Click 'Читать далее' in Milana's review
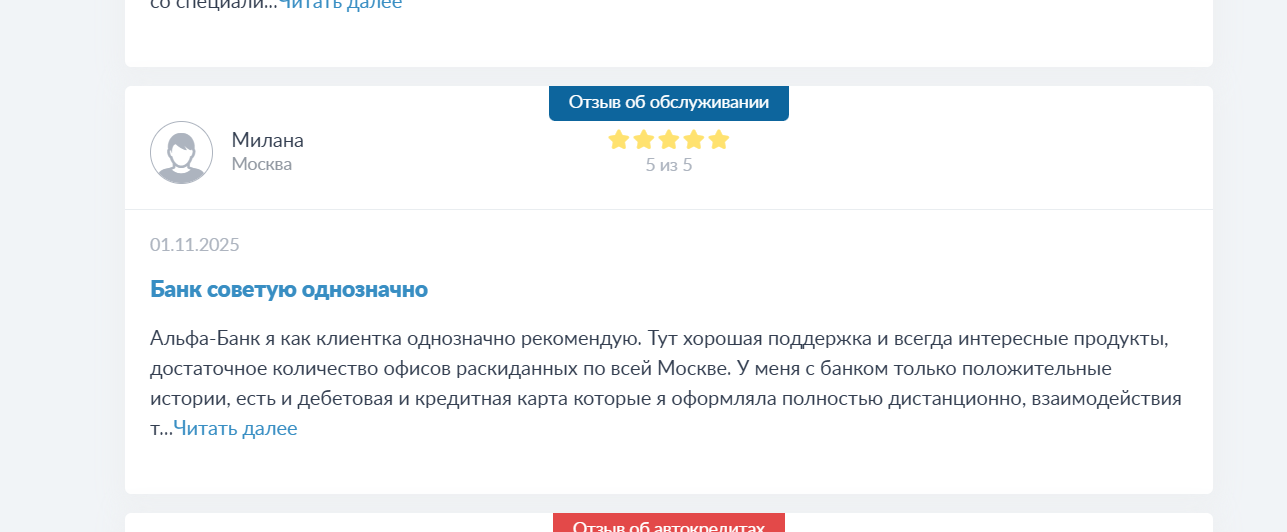The width and height of the screenshot is (1287, 532). [x=235, y=429]
